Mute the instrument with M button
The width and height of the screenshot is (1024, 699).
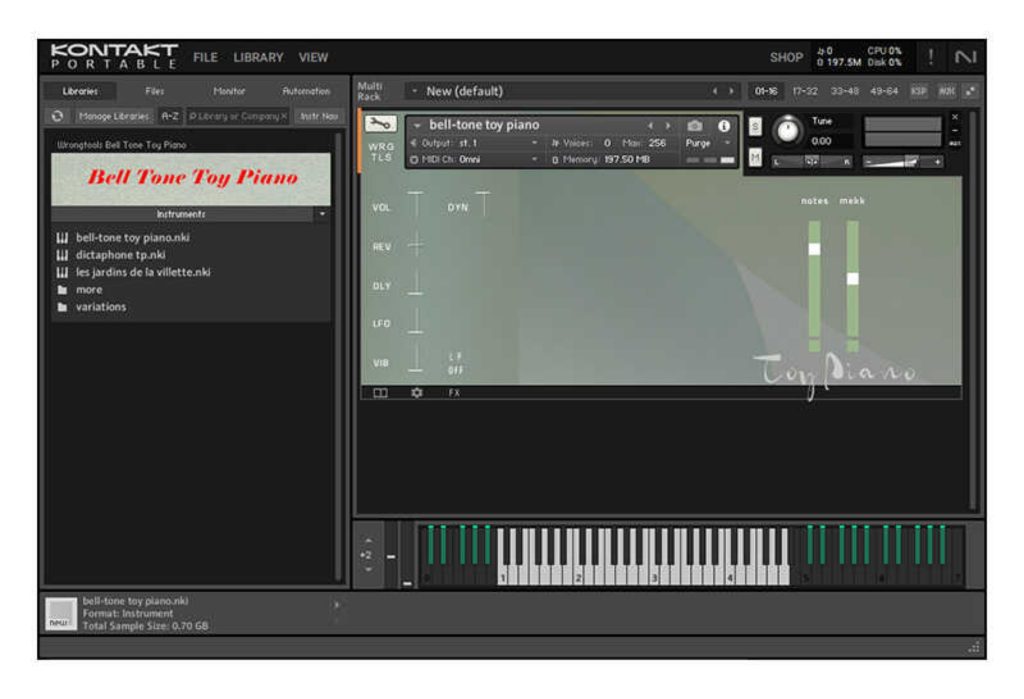click(755, 157)
